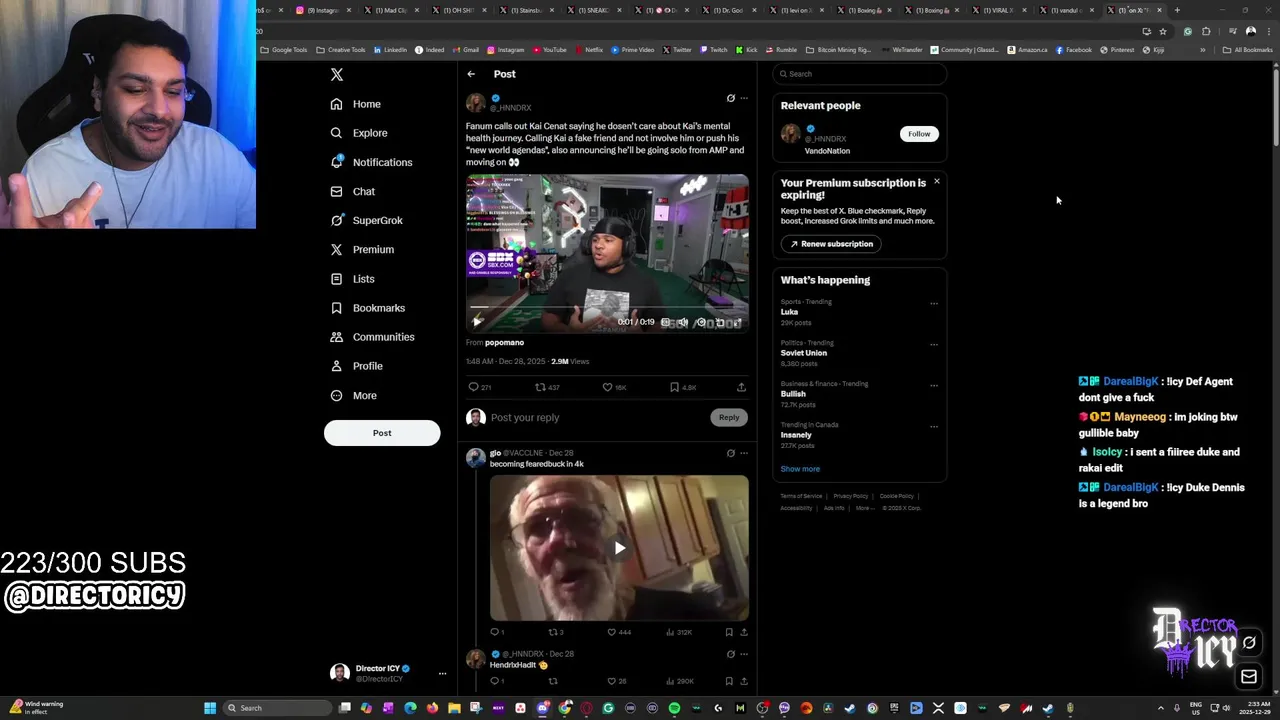Open Notifications in X sidebar

371,162
